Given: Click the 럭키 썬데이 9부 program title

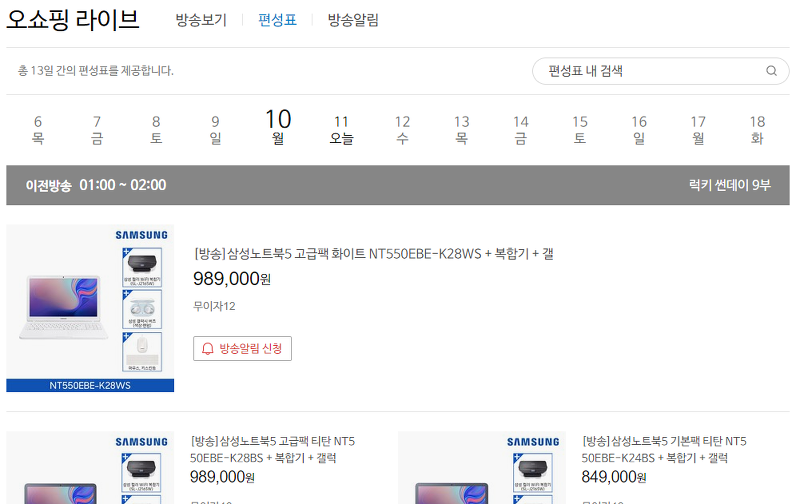Looking at the screenshot, I should pyautogui.click(x=730, y=185).
